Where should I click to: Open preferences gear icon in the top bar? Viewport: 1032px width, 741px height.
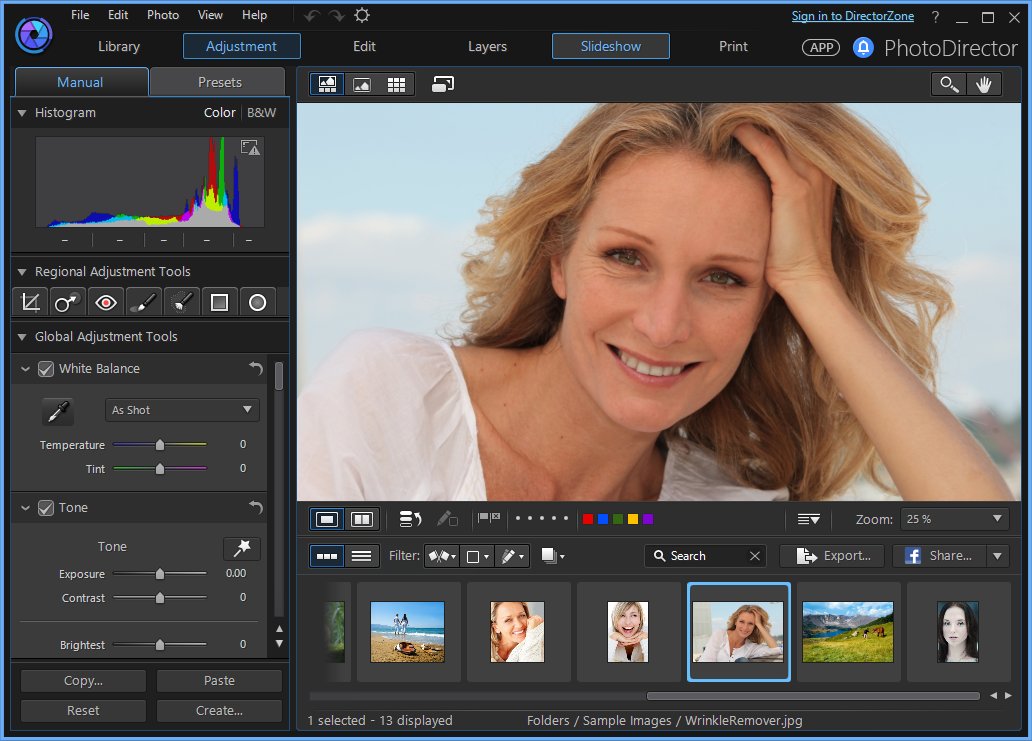click(362, 15)
